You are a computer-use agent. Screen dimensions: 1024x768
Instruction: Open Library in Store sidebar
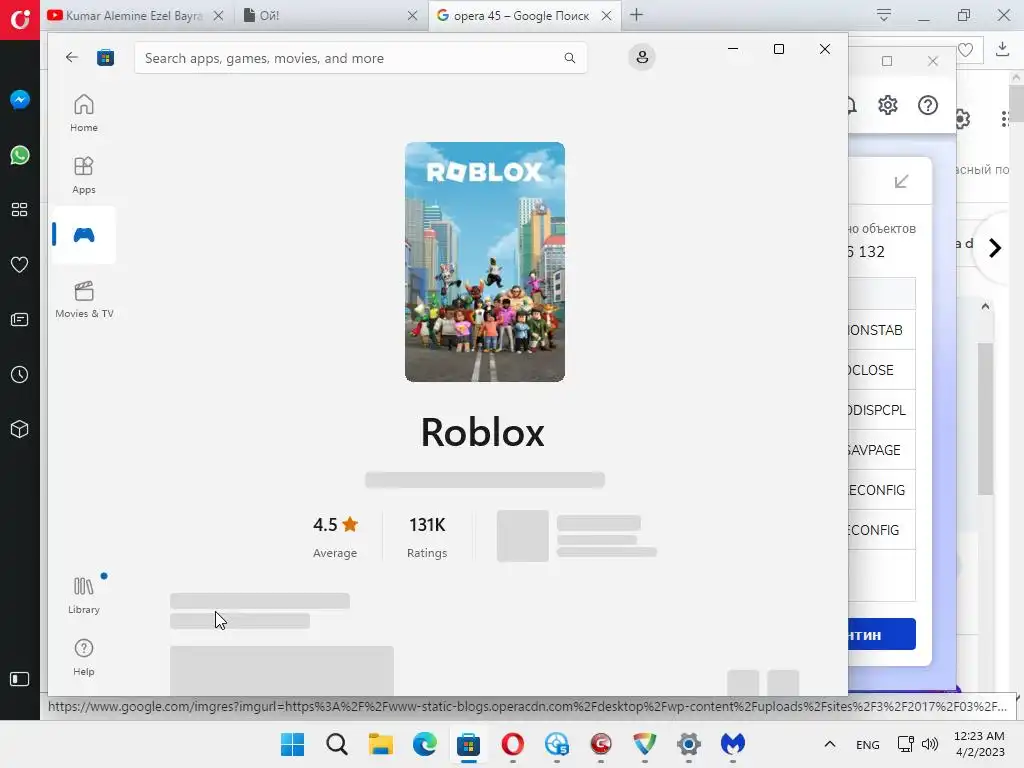(84, 595)
